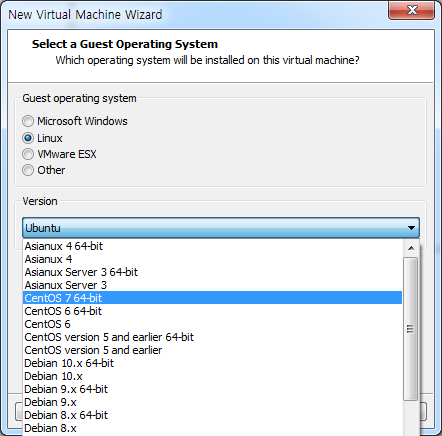Image resolution: width=442 pixels, height=436 pixels.
Task: Pick the Debian 10.x 32-bit entry
Action: coord(212,376)
